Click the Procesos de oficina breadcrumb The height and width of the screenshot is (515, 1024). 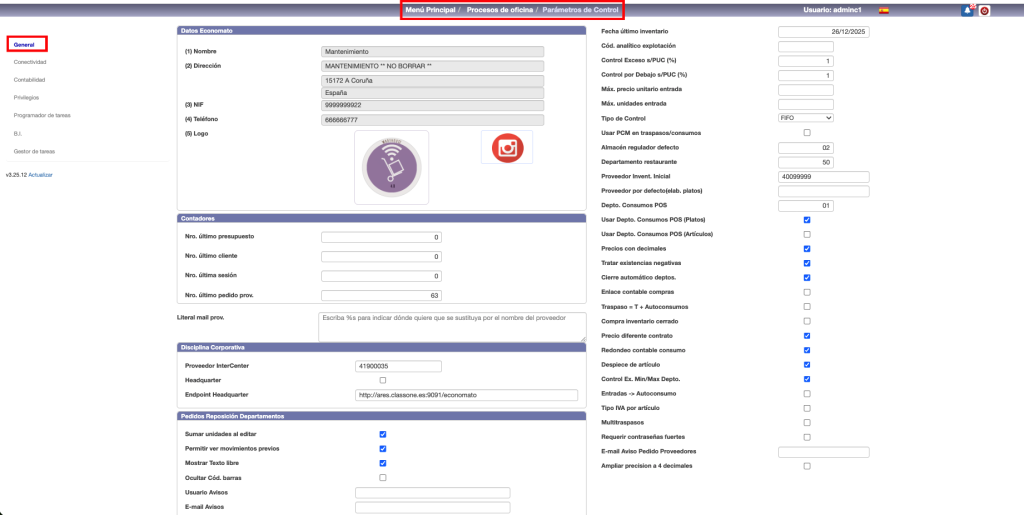[500, 10]
